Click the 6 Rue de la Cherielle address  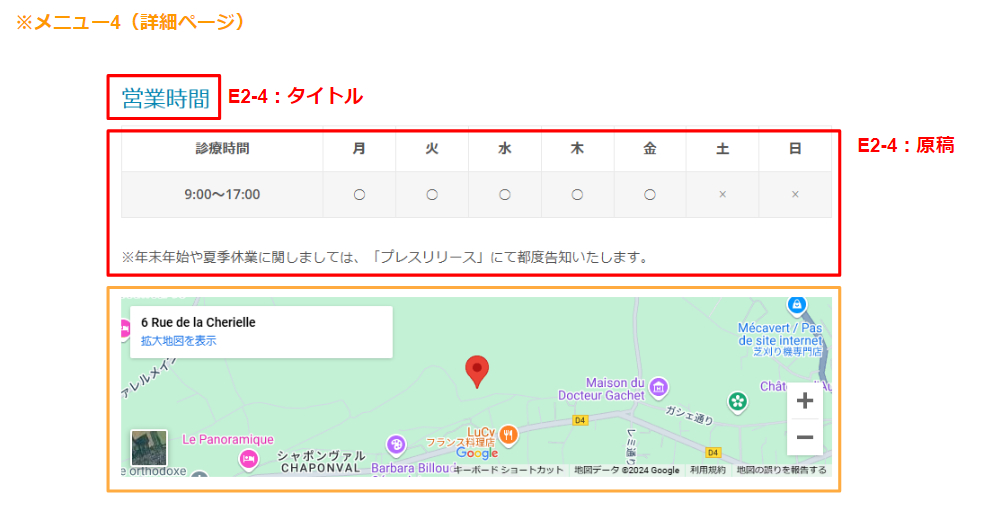pyautogui.click(x=198, y=323)
